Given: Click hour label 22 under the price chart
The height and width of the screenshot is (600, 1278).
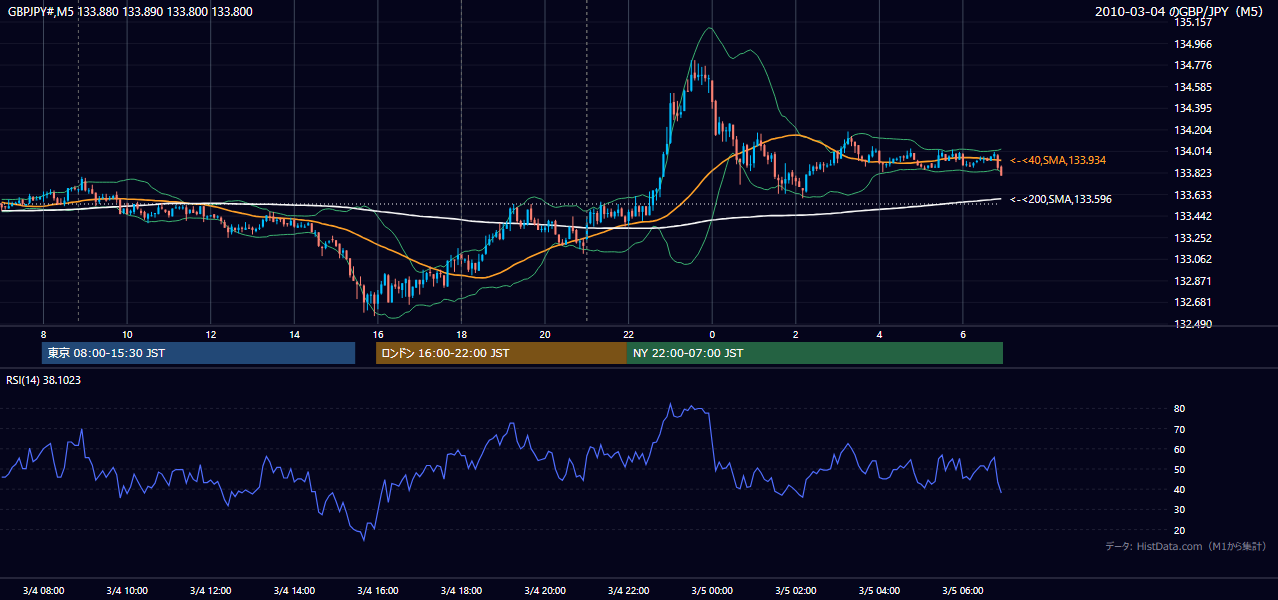Looking at the screenshot, I should [628, 334].
